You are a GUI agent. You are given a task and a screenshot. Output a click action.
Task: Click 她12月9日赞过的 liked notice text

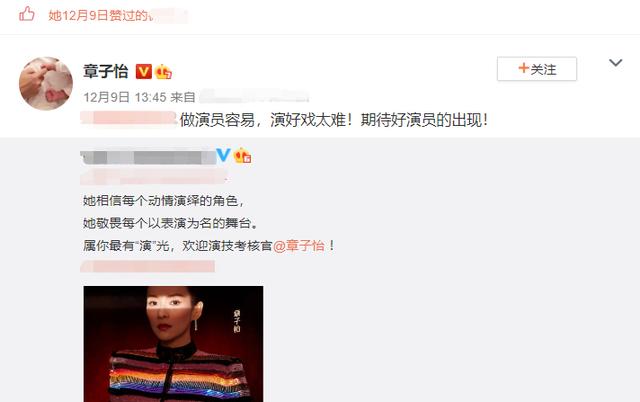coord(98,15)
